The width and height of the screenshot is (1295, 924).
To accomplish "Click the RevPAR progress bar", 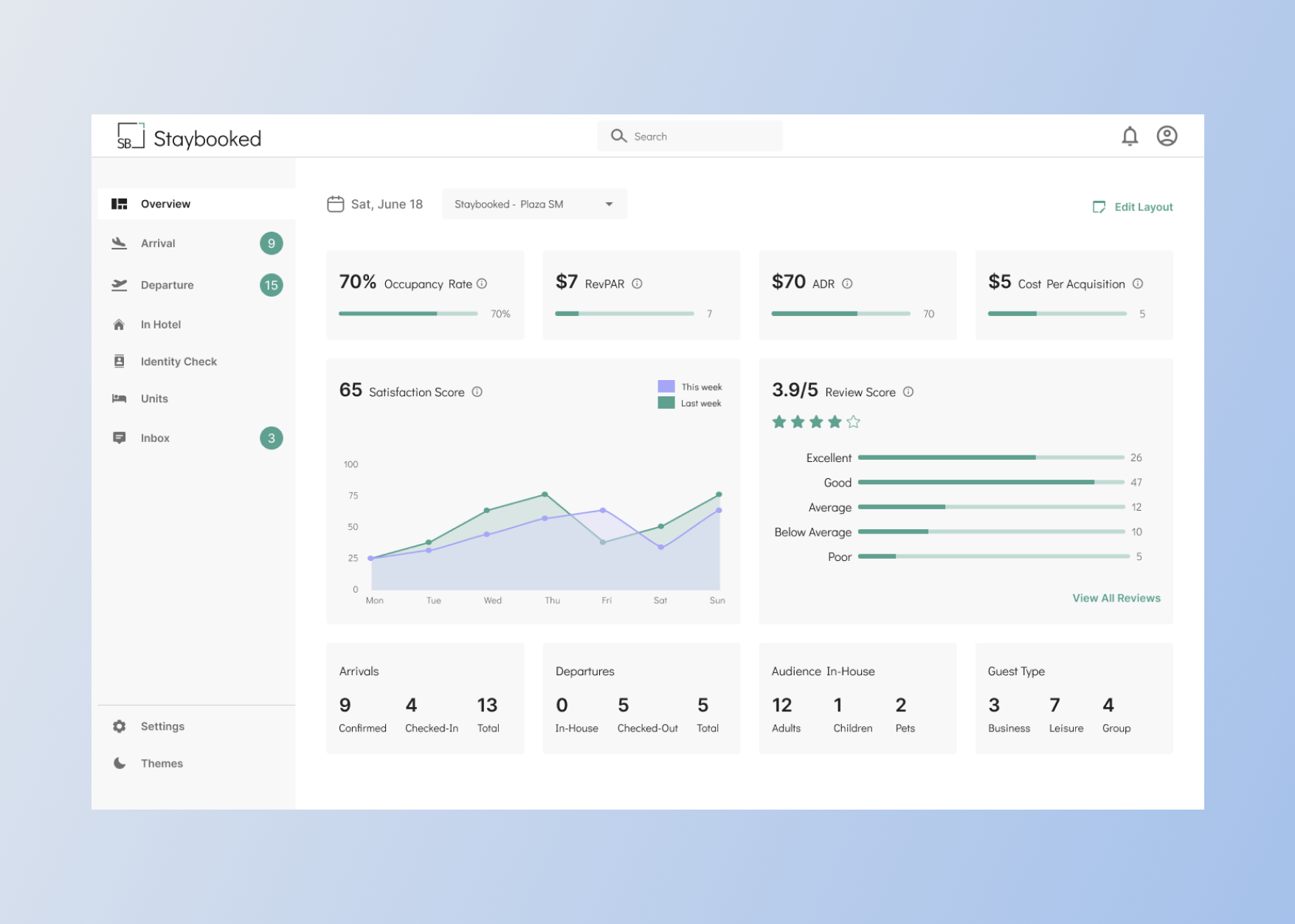I will (x=624, y=313).
